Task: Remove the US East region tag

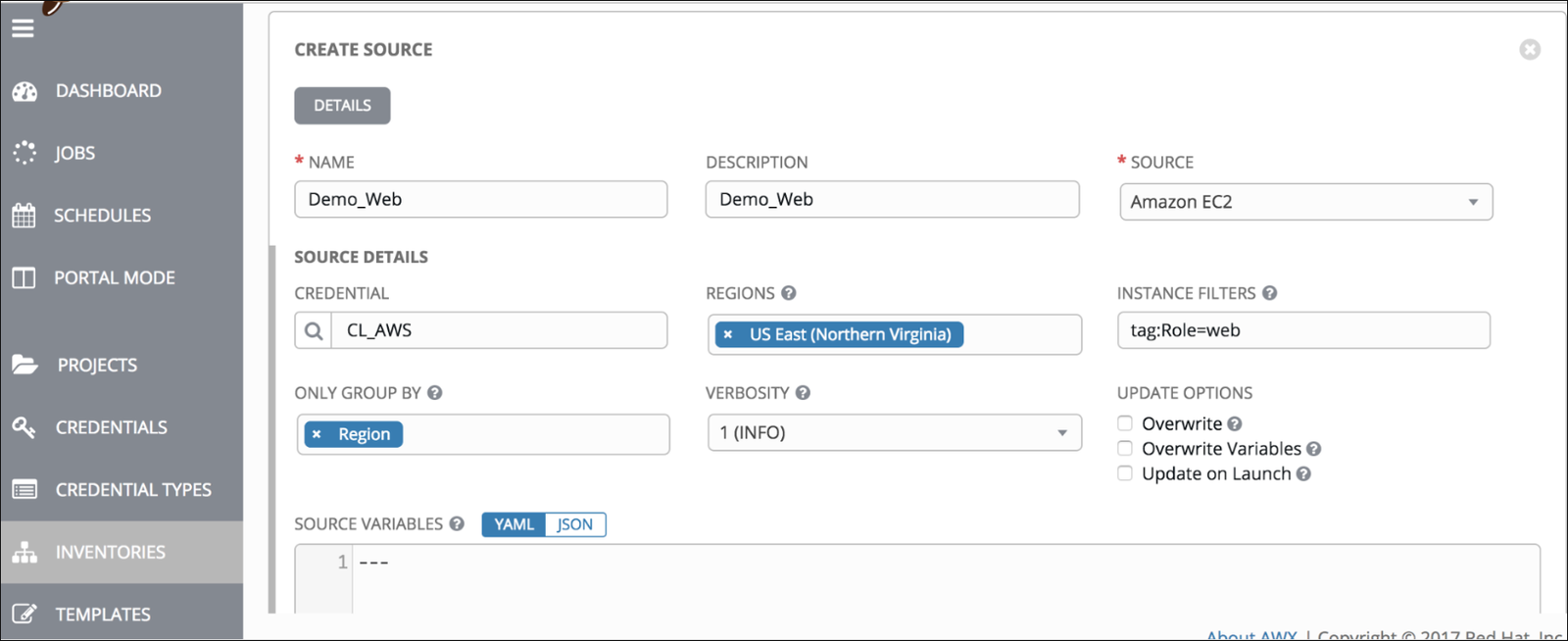Action: coord(728,335)
